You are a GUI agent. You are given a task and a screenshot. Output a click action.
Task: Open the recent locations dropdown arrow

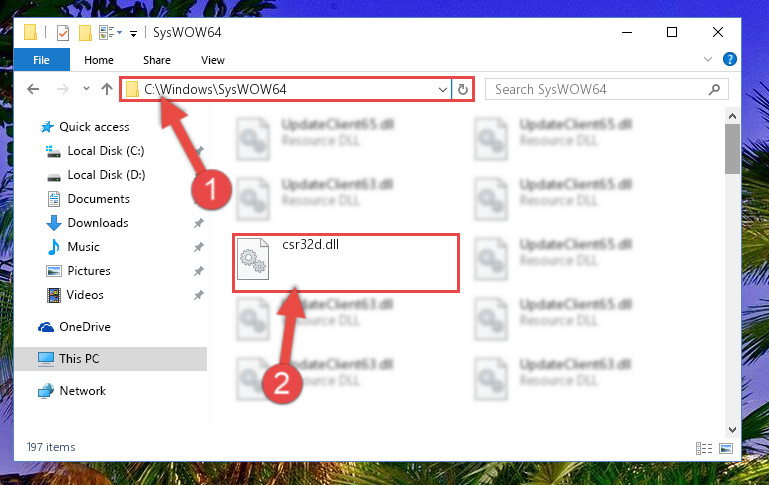point(86,89)
